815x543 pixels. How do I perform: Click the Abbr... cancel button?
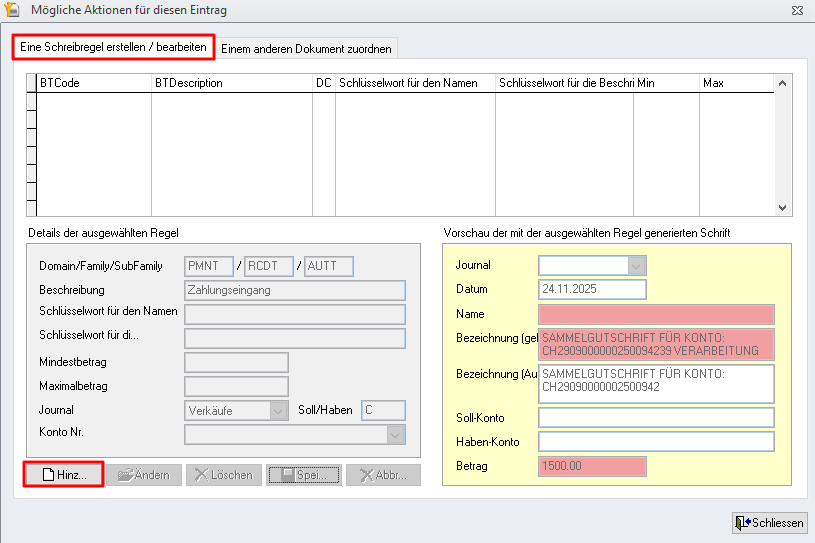pos(383,475)
